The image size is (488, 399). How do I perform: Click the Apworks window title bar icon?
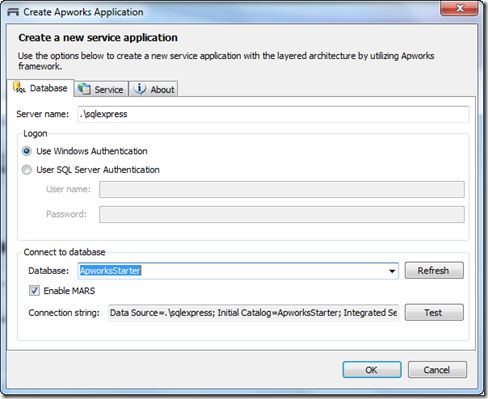point(13,12)
